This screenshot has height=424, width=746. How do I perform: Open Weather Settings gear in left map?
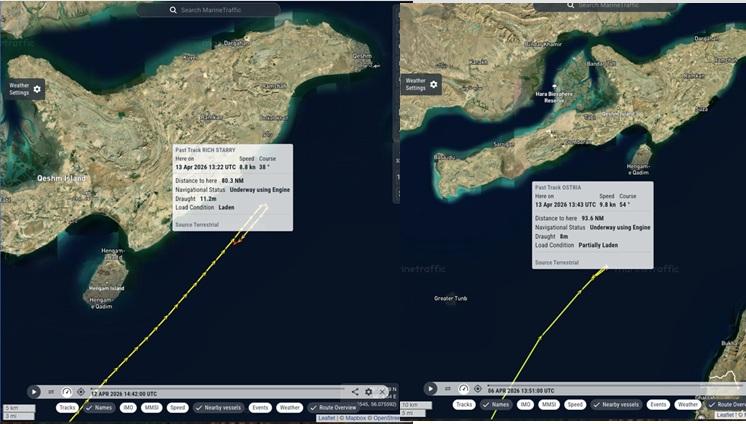coord(37,89)
